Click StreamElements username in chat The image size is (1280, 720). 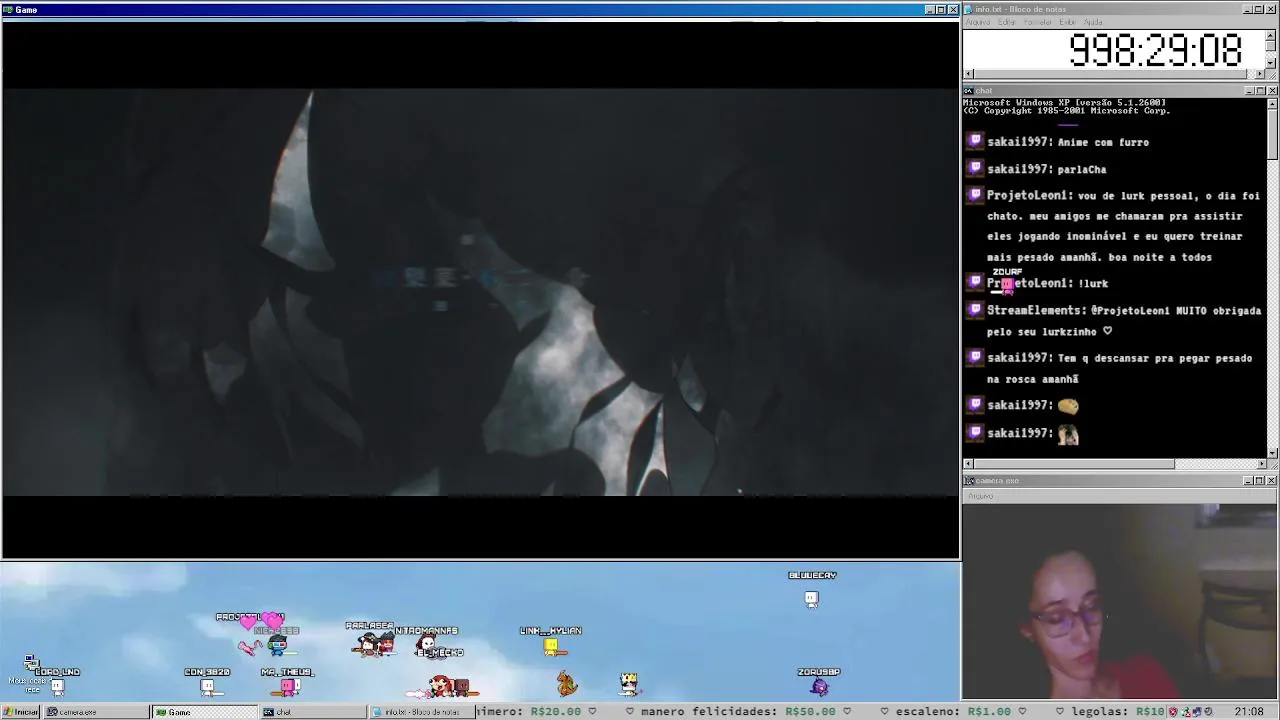pos(1035,310)
